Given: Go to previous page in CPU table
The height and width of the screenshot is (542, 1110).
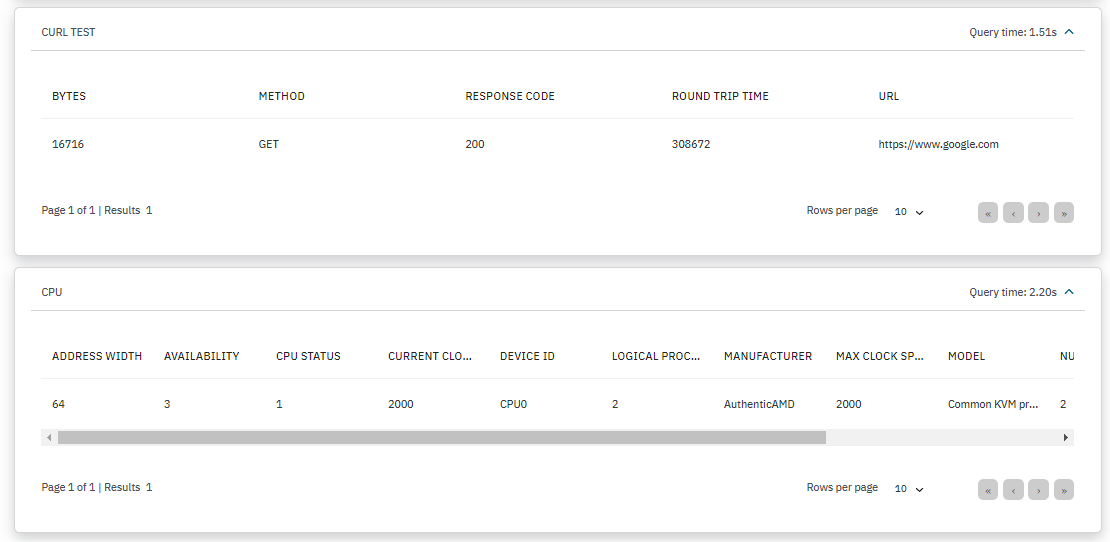Looking at the screenshot, I should [1013, 490].
